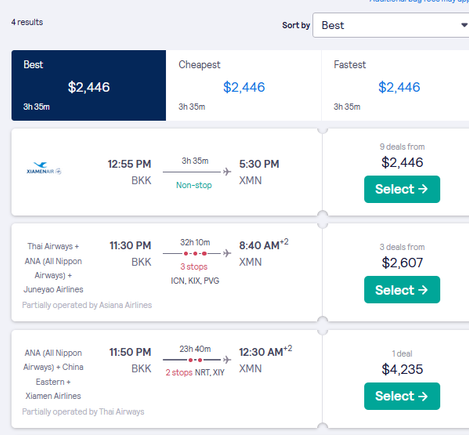Click the 3 stops label

point(194,267)
